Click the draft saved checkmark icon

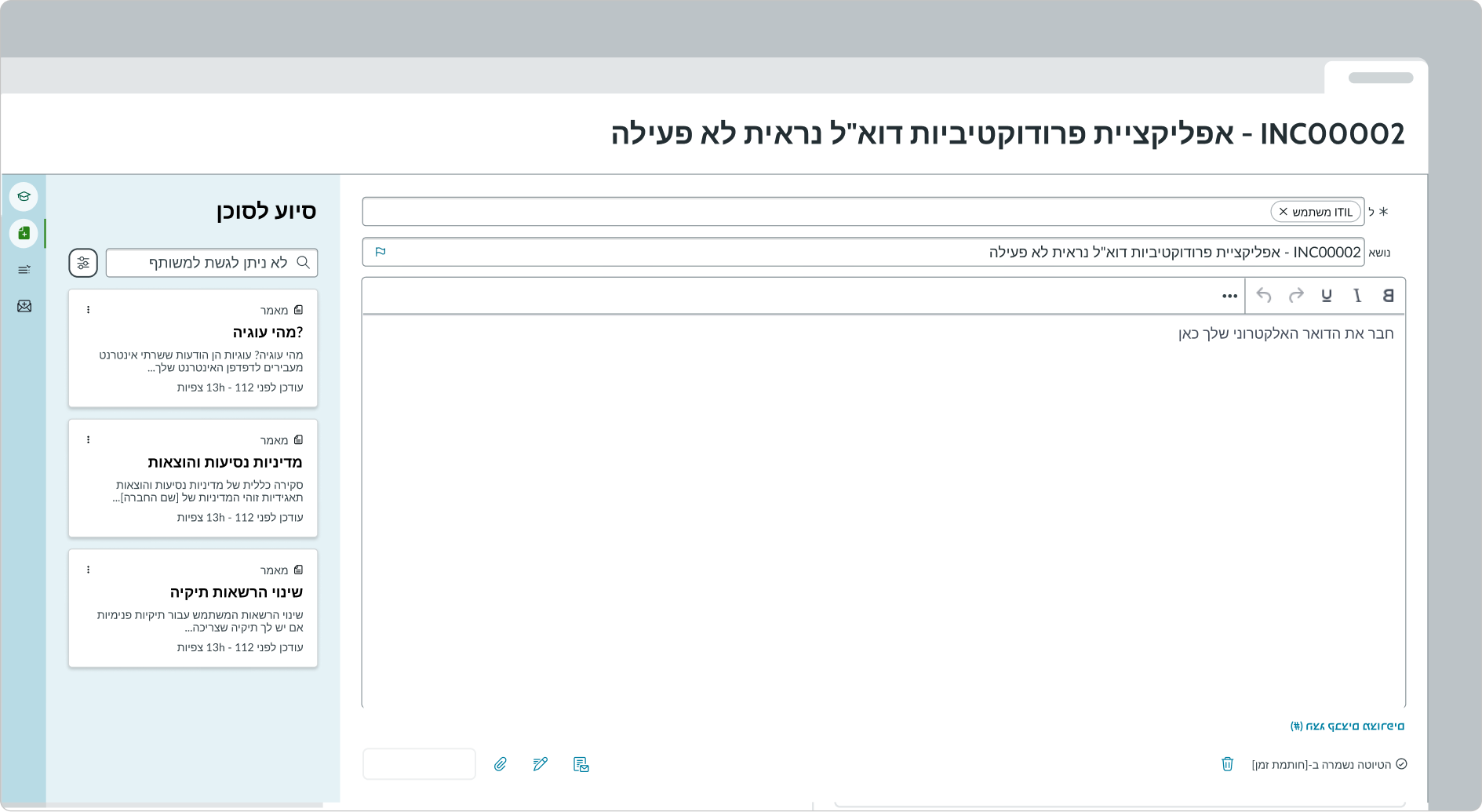1401,764
